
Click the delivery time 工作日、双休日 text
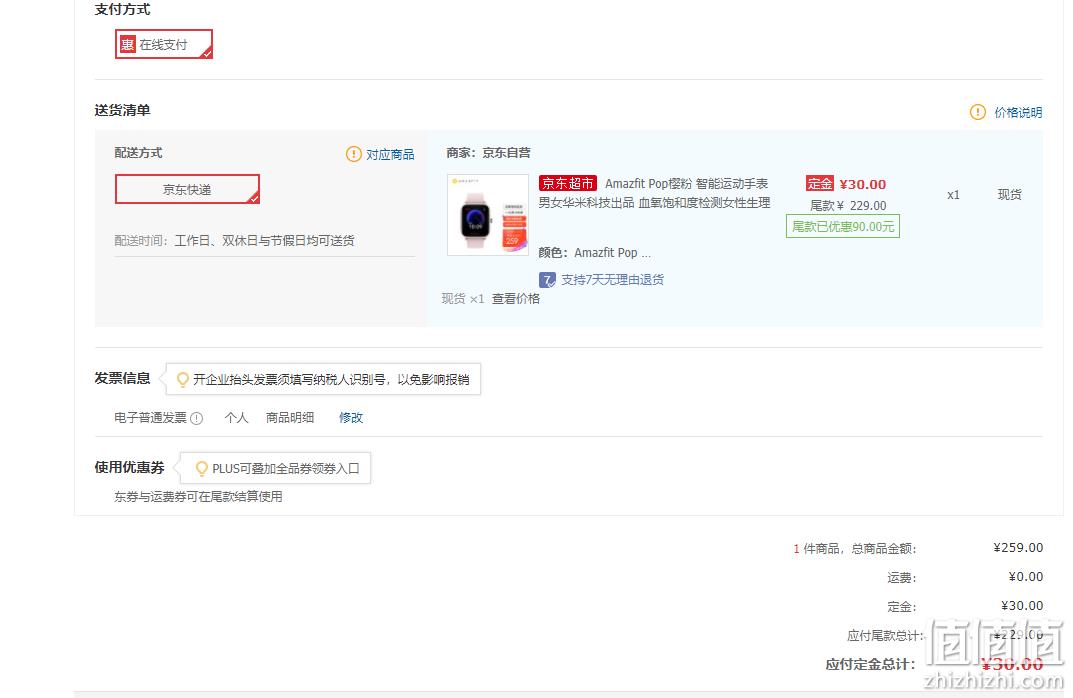tap(264, 240)
